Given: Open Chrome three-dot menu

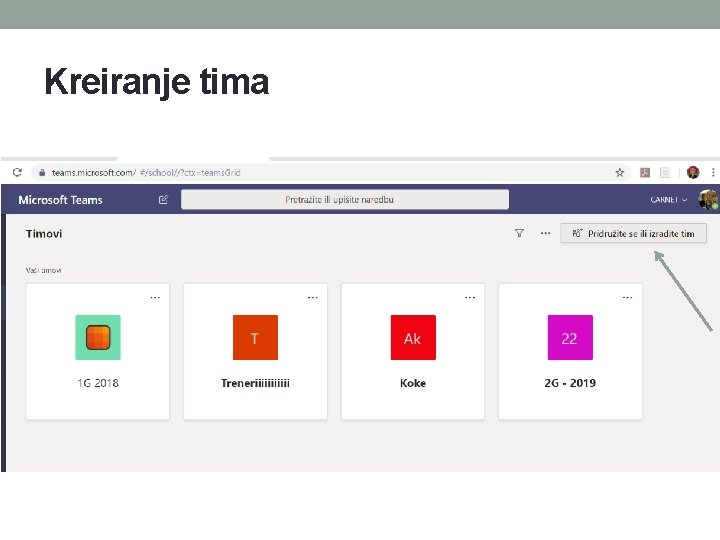Looking at the screenshot, I should 713,173.
